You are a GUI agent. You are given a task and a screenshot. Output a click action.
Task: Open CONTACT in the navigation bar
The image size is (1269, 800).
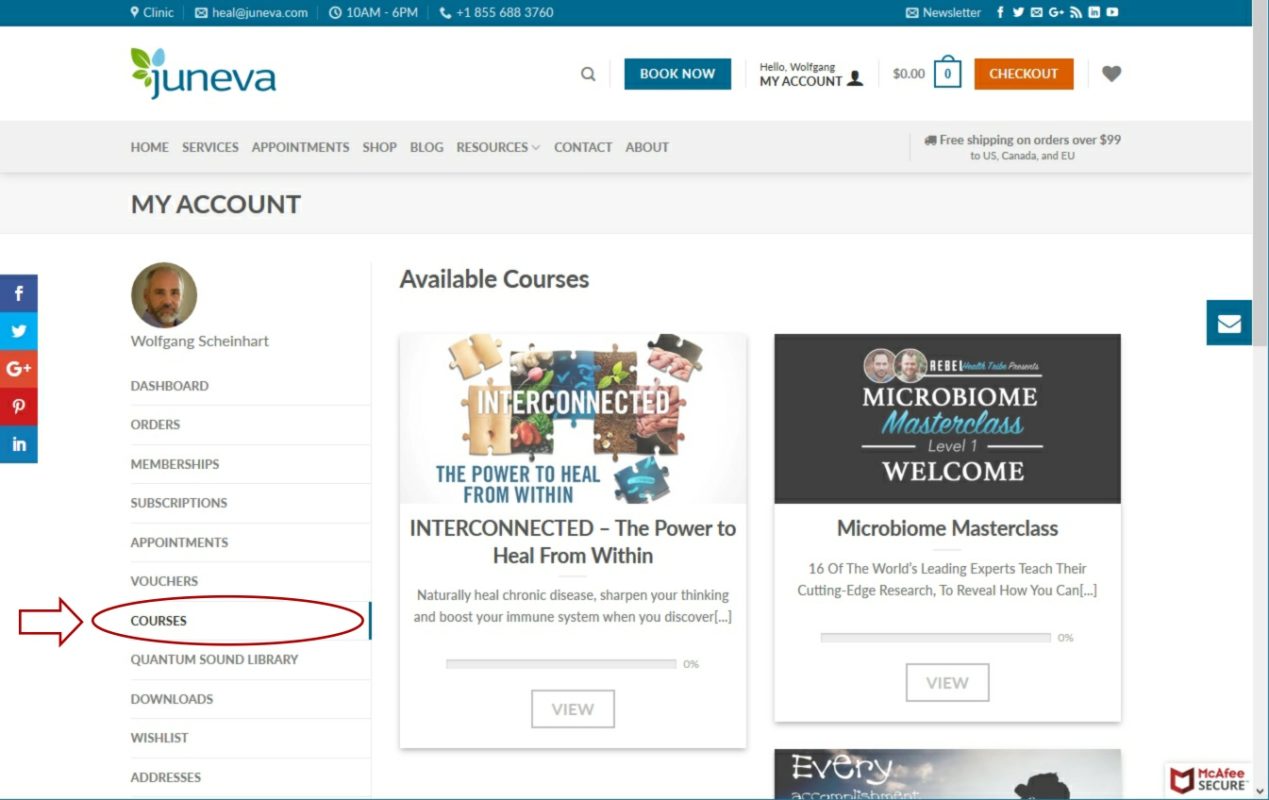coord(583,147)
